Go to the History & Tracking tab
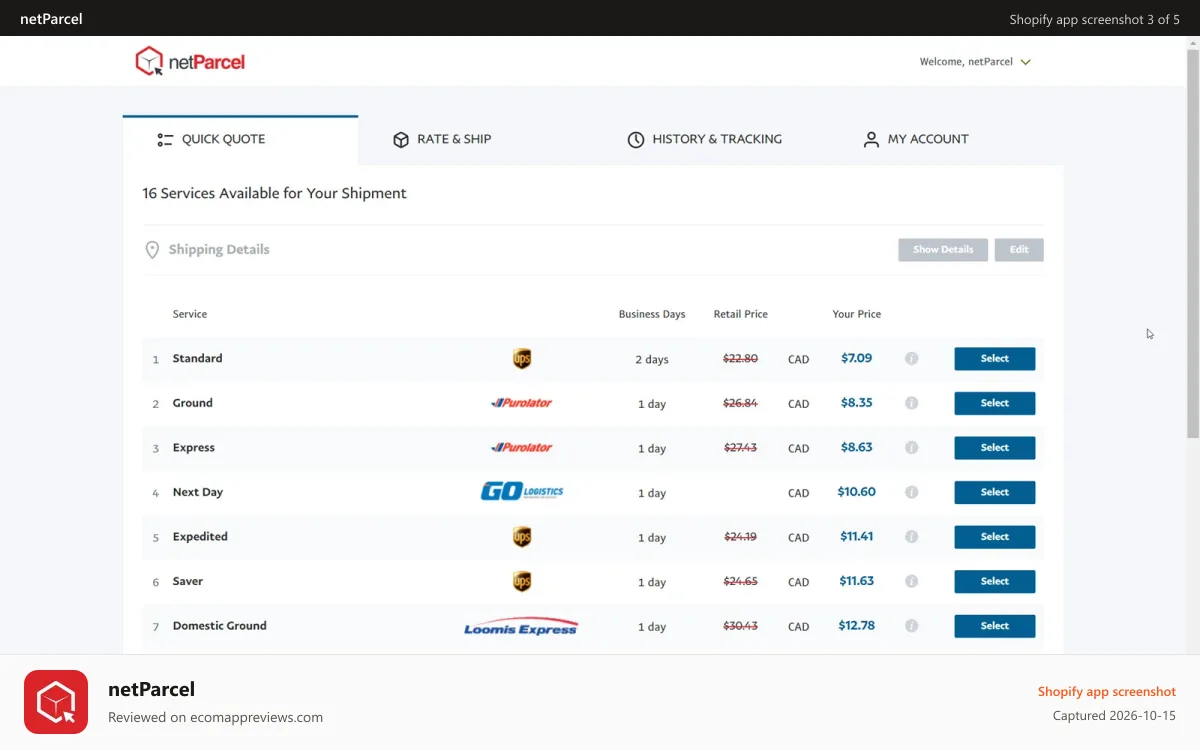 tap(705, 140)
